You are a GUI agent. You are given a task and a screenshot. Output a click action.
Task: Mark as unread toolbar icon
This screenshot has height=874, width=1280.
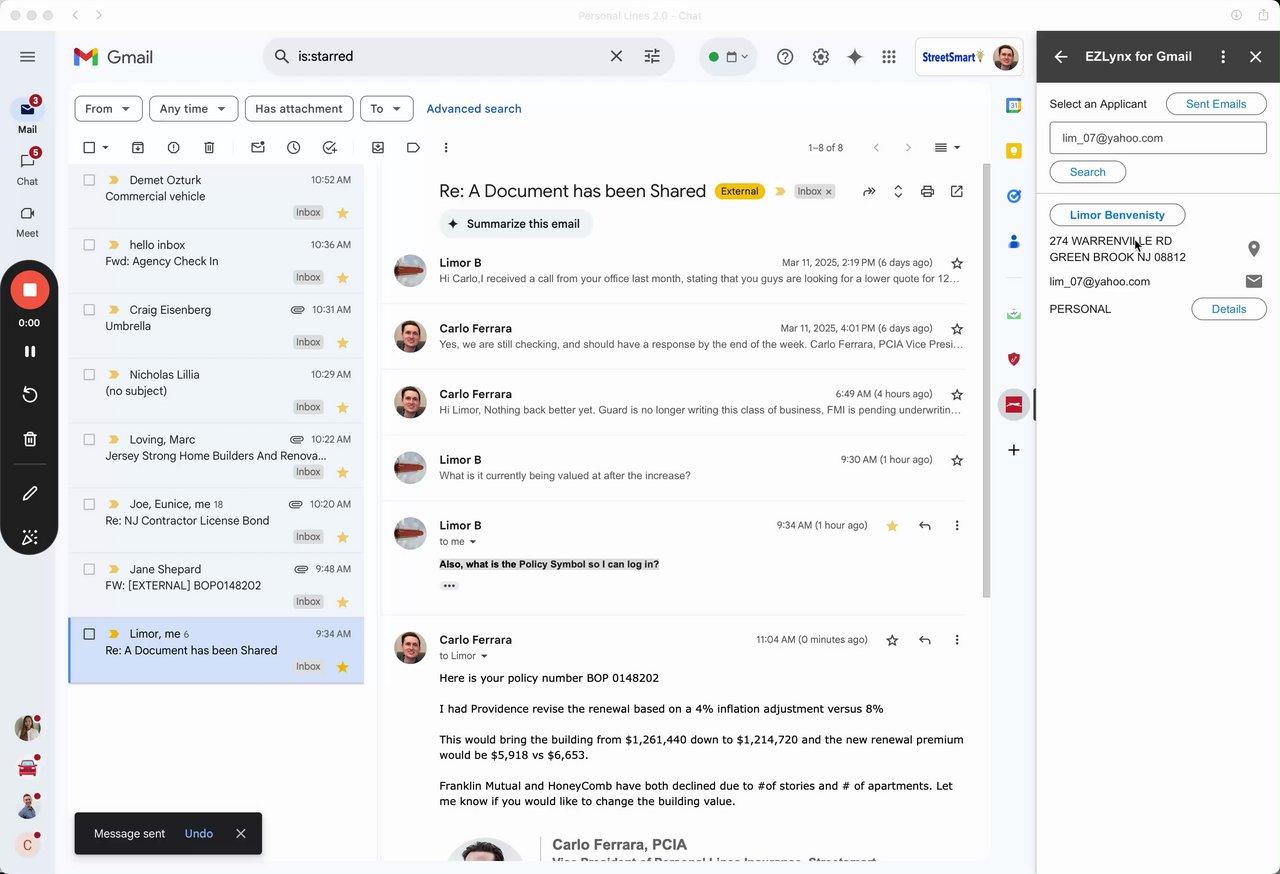tap(258, 148)
